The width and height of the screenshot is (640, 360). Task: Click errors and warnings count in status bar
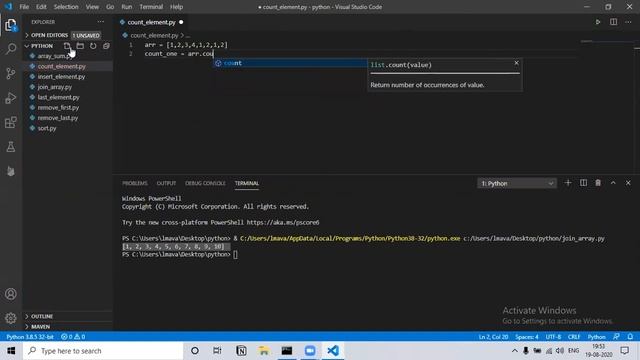point(73,336)
